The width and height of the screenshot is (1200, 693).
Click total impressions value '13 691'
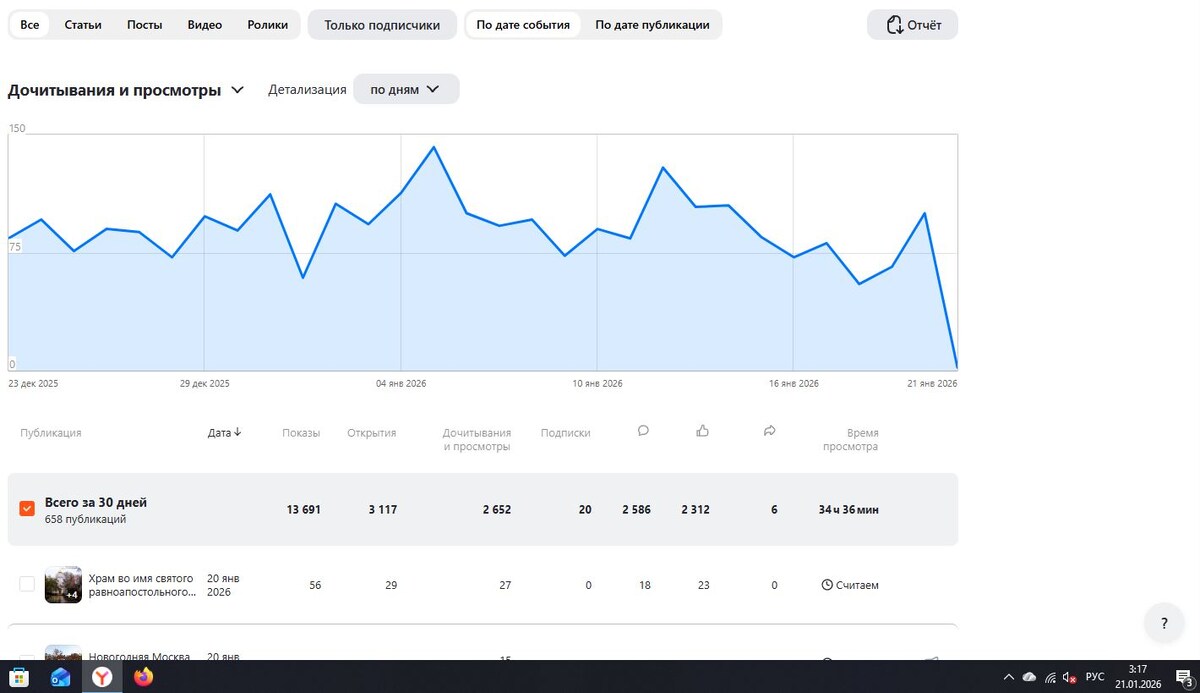tap(303, 510)
